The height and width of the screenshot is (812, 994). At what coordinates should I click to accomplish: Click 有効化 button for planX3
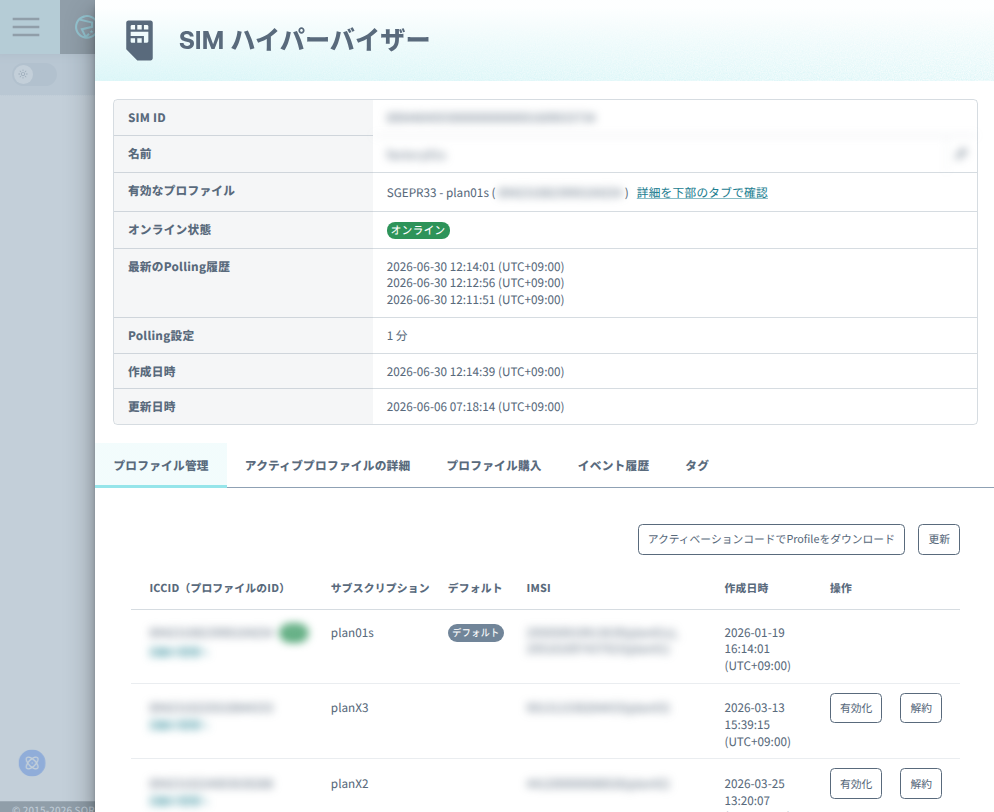click(856, 708)
